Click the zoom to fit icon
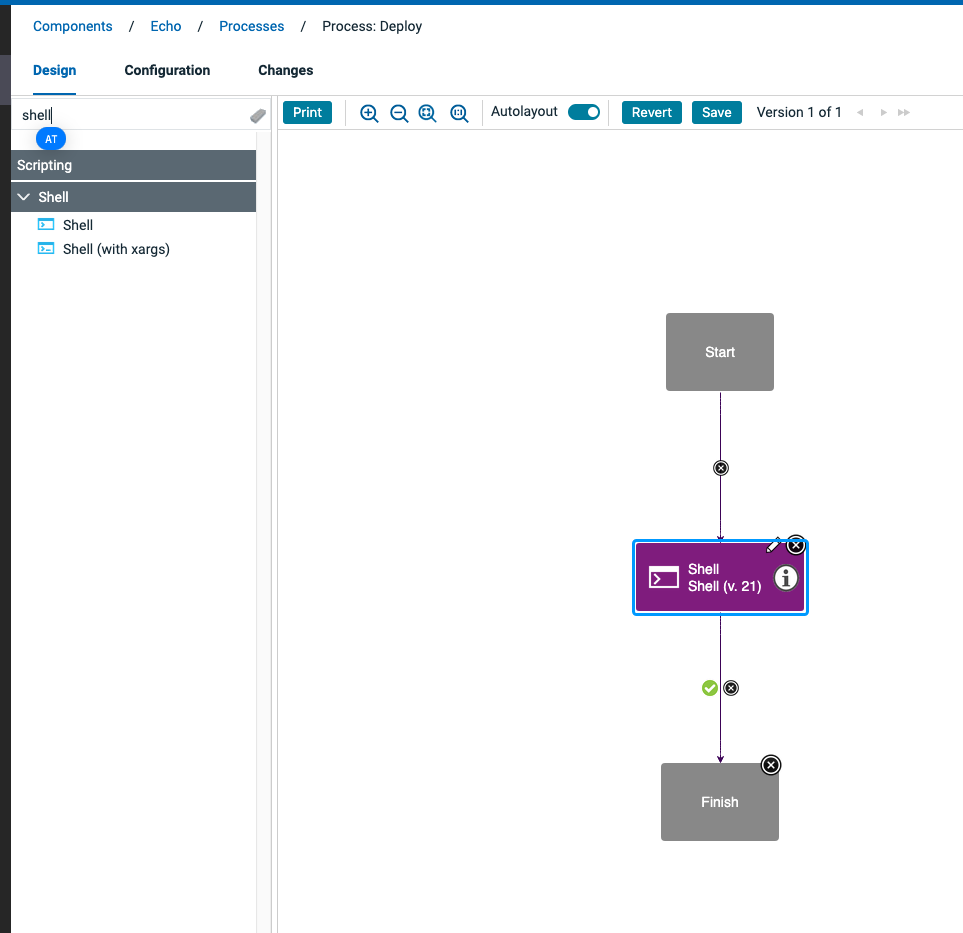Viewport: 963px width, 933px height. (428, 113)
